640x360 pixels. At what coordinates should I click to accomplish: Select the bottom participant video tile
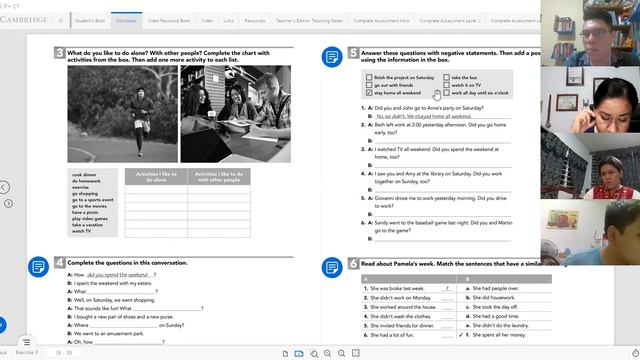coord(590,232)
